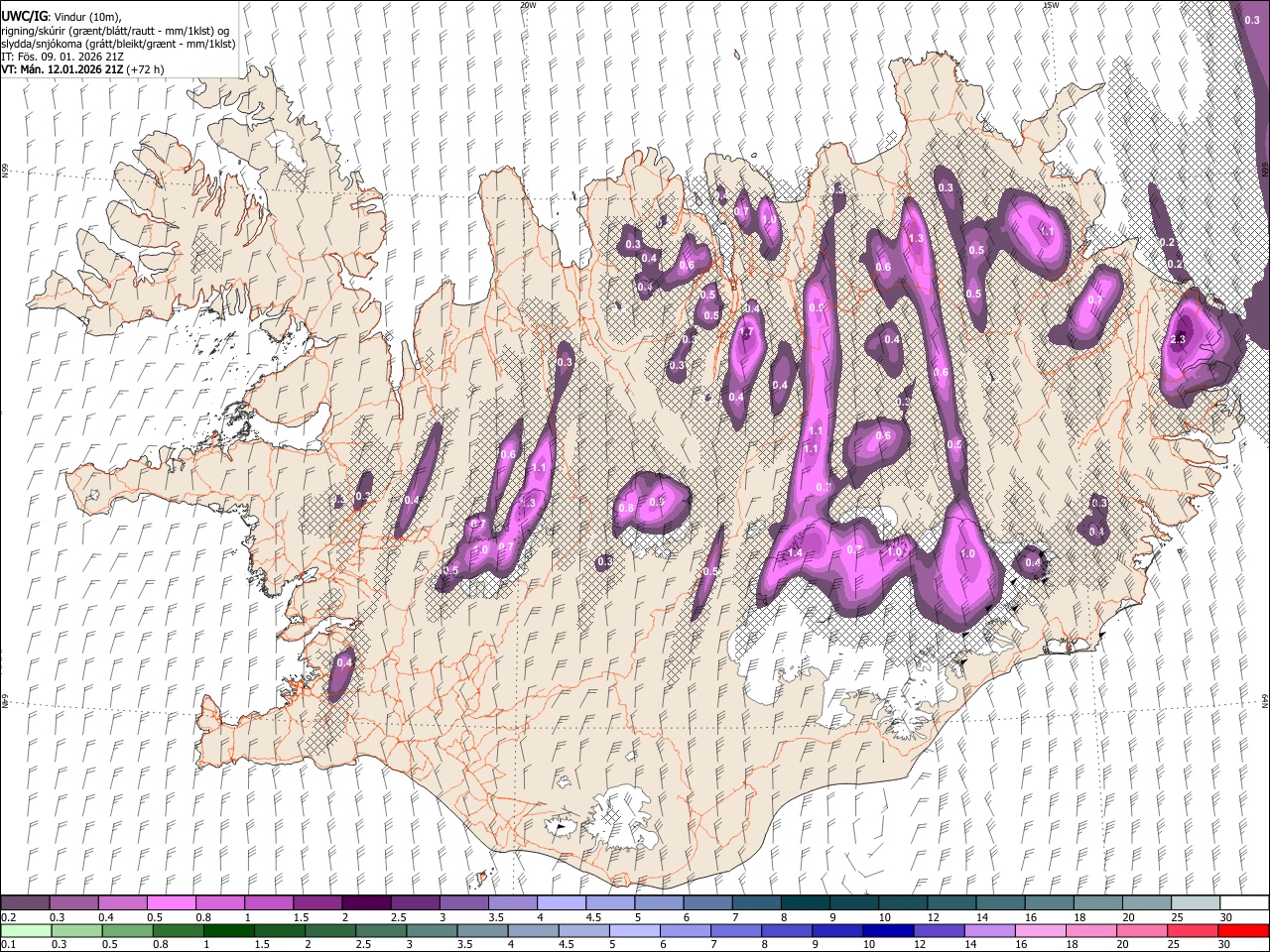
Task: Click the 'VT: Mán. 12.01.2026 21Z (+72 h)' line
Action: [82, 69]
